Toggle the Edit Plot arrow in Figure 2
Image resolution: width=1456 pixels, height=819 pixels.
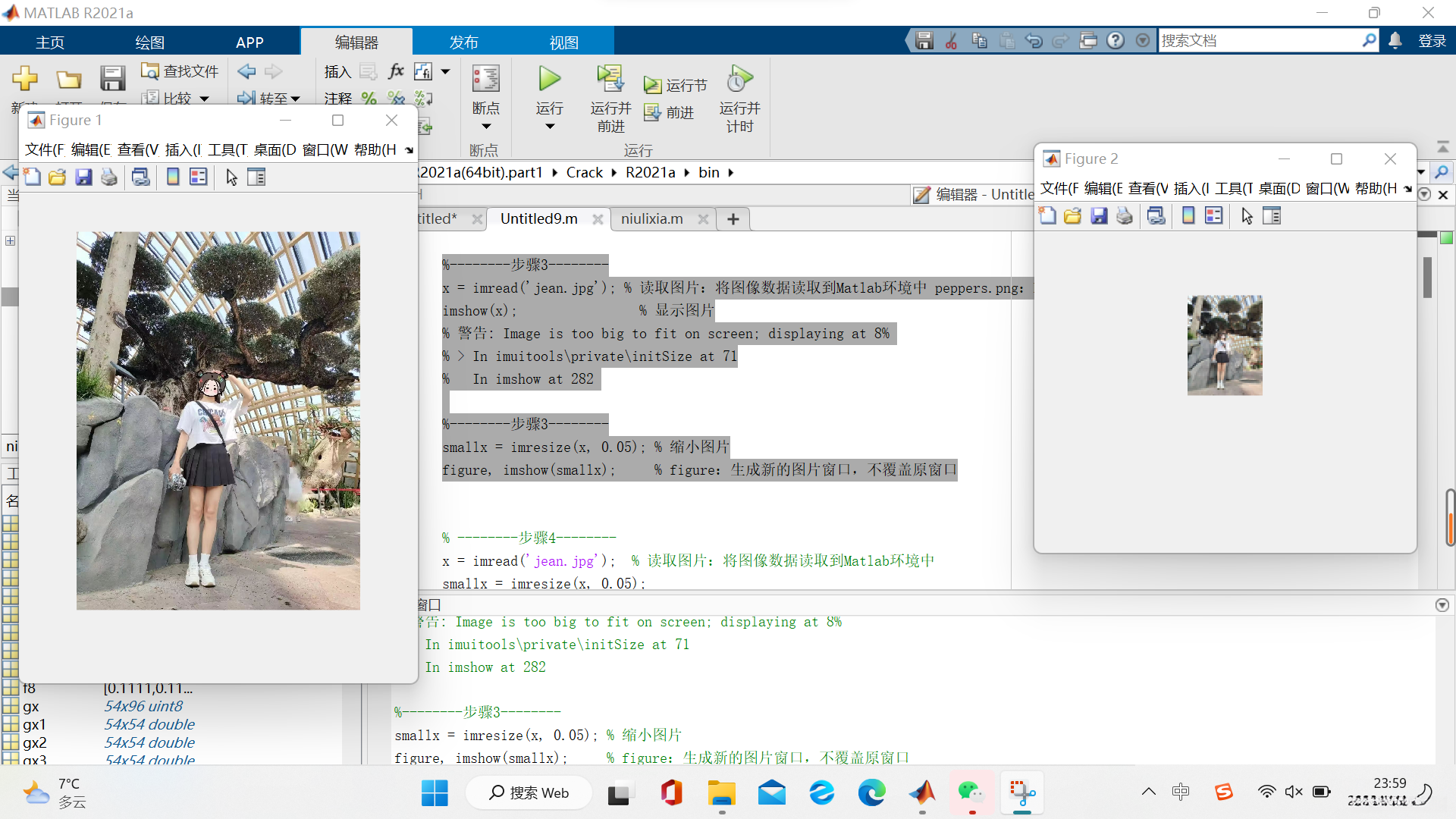(x=1247, y=216)
